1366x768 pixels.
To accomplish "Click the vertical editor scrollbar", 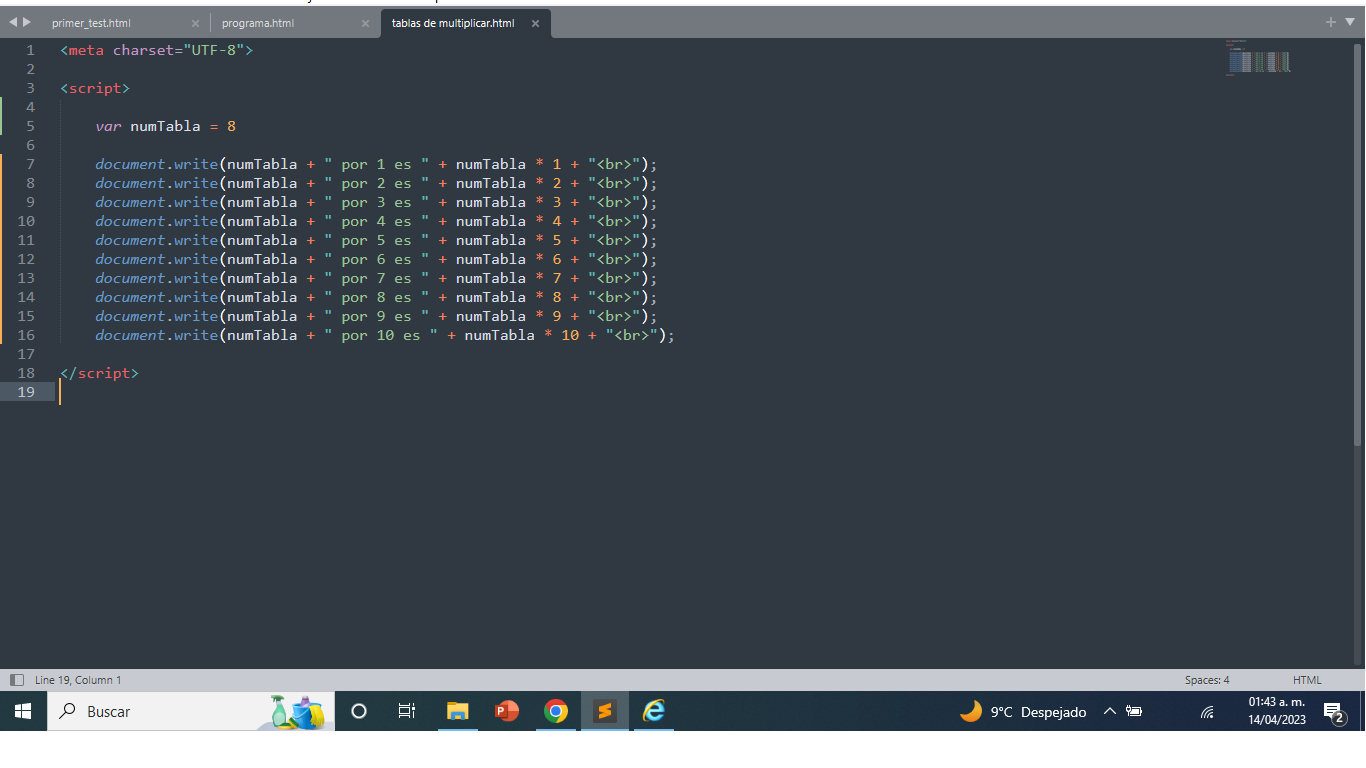I will [x=1358, y=245].
